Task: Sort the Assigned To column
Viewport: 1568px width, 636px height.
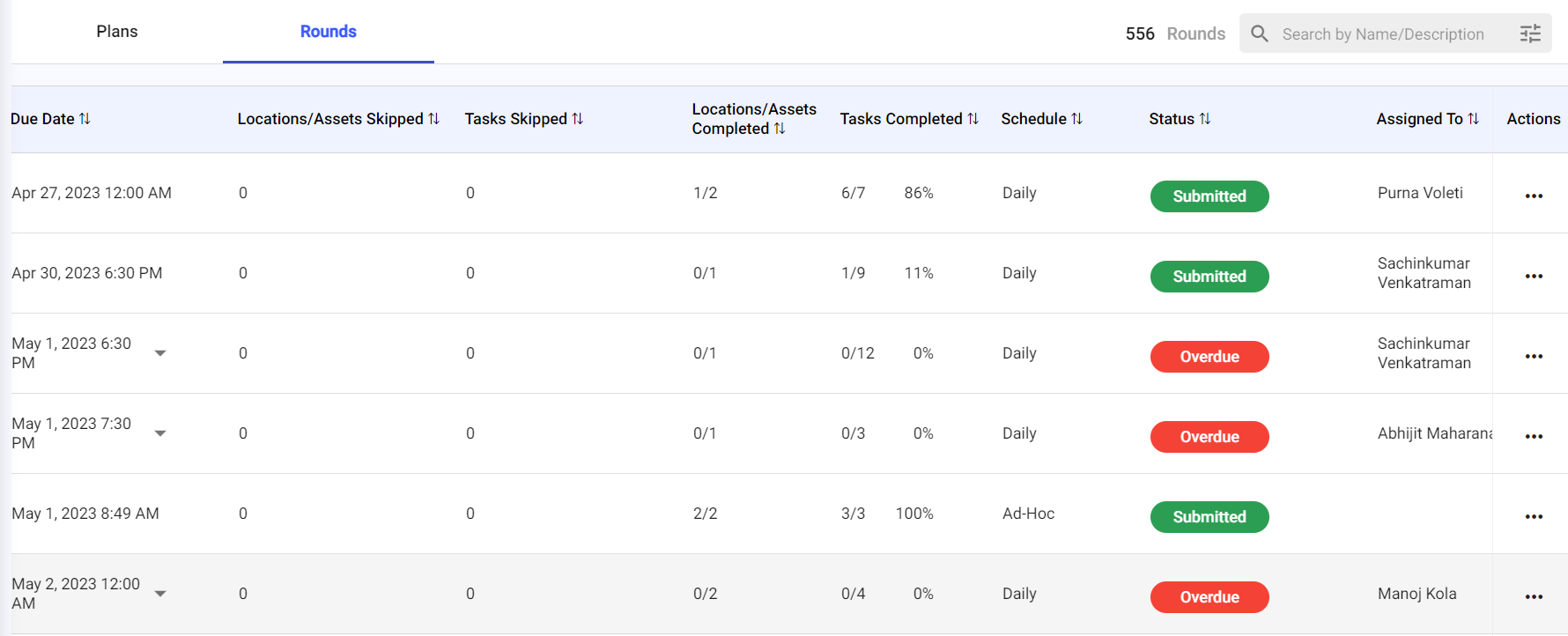Action: (1473, 119)
